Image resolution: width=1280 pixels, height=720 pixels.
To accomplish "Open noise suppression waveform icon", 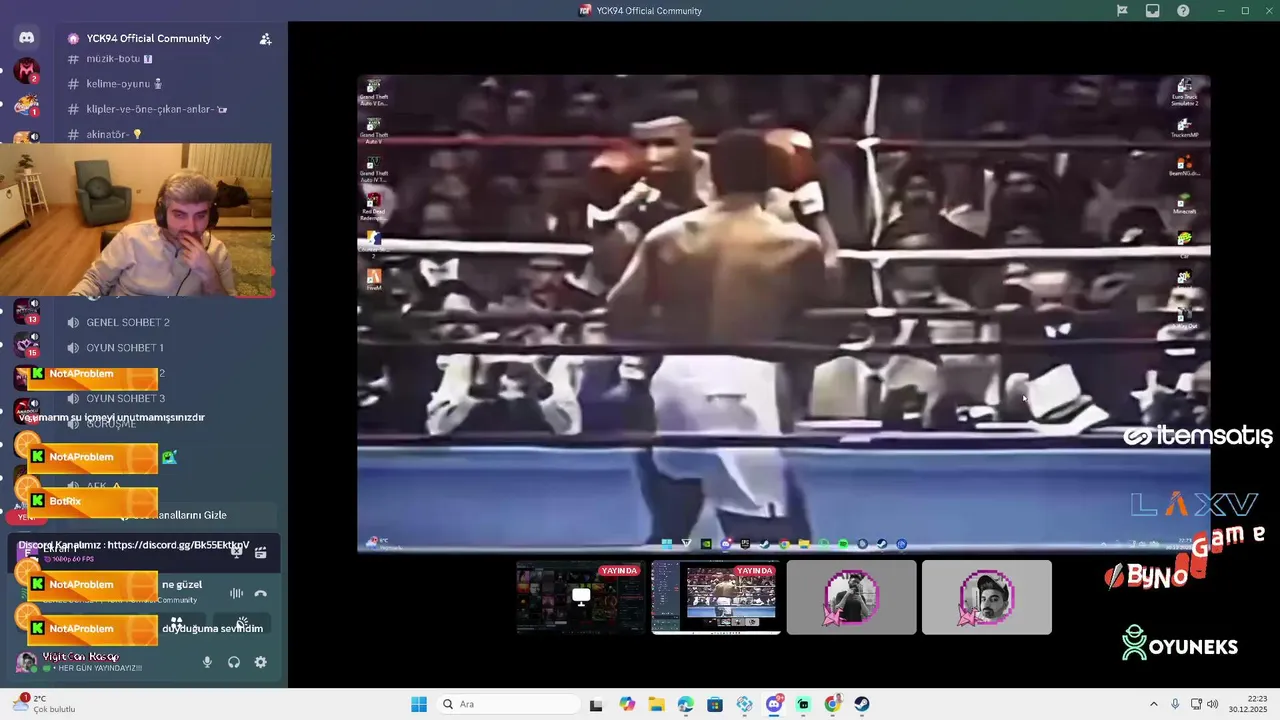I will 237,593.
